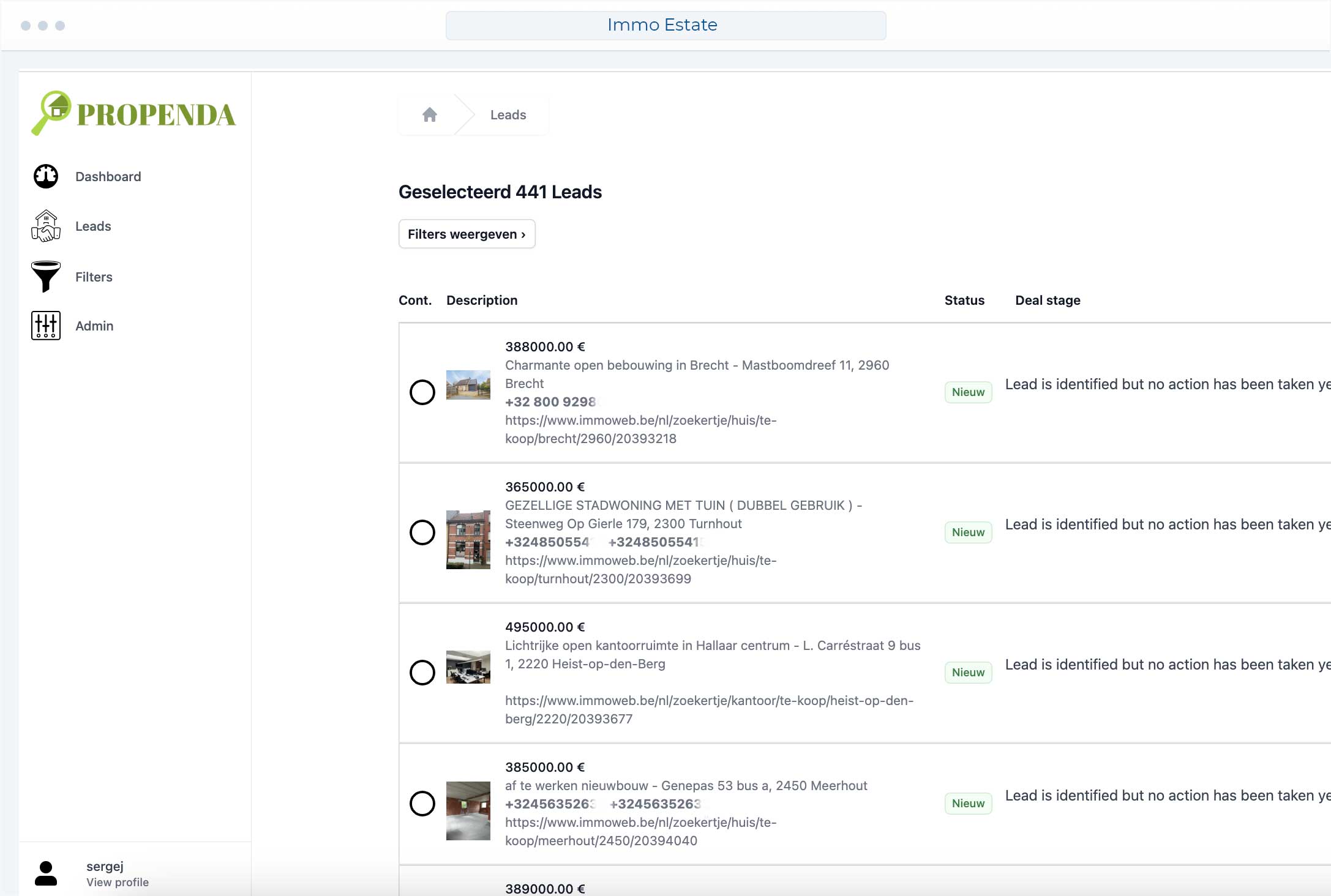Click the Filters funnel icon

(46, 277)
